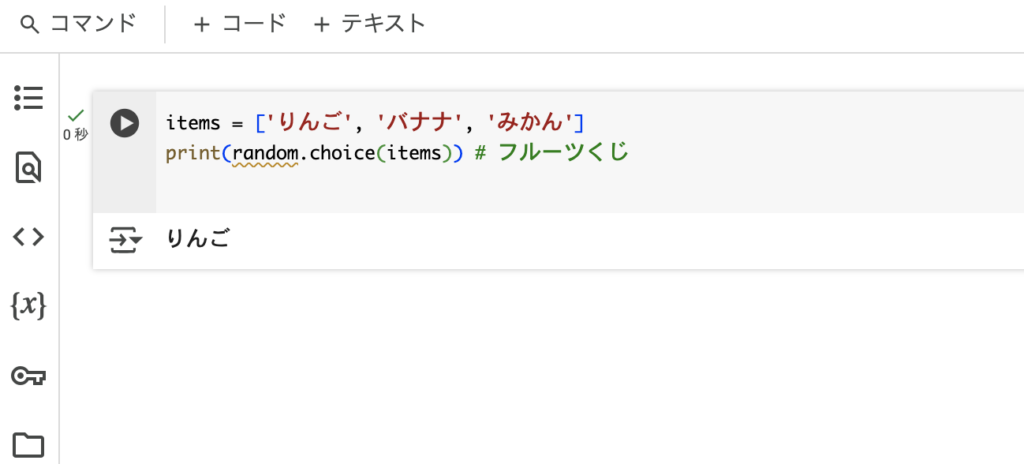
Task: Open the find and replace sidebar icon
Action: (29, 168)
